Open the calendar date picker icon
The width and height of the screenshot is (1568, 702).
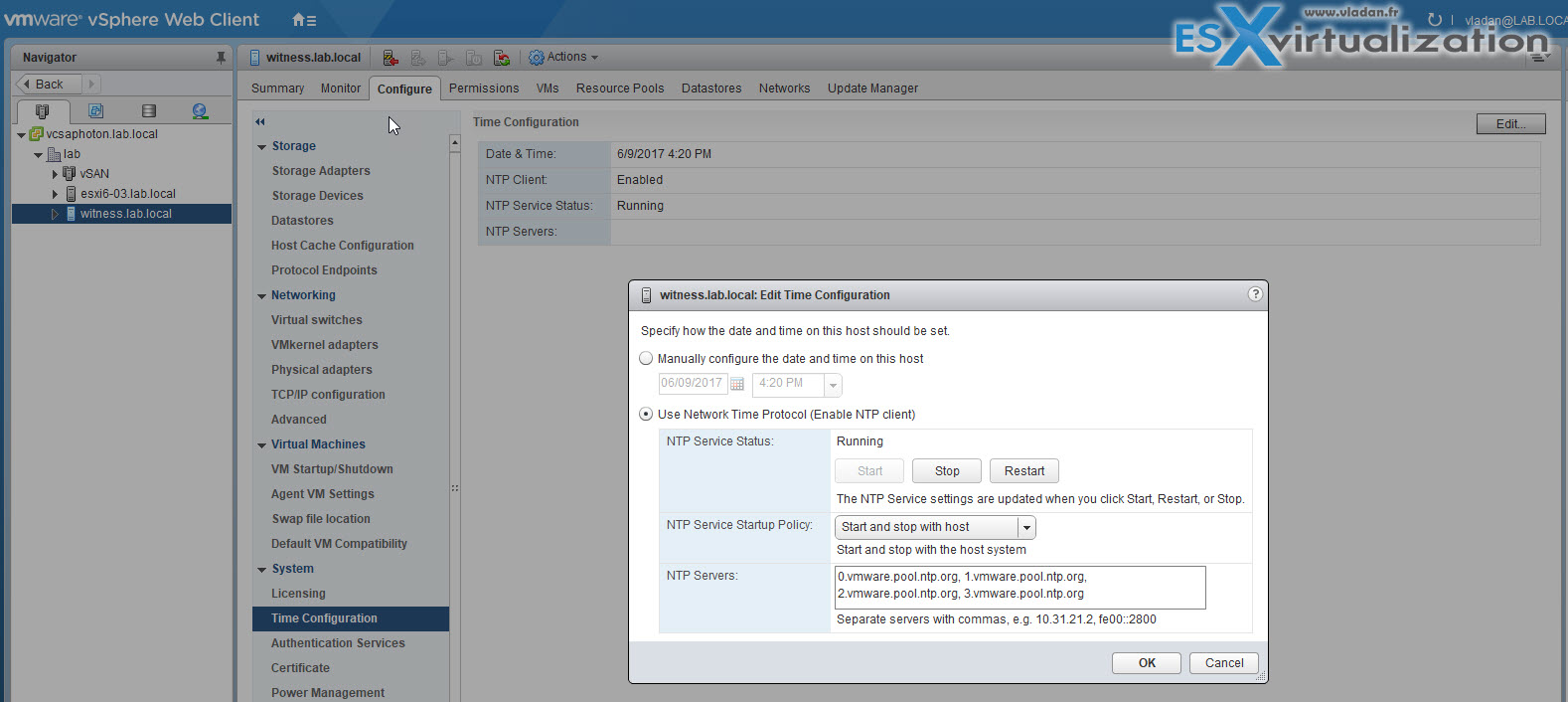pos(737,384)
